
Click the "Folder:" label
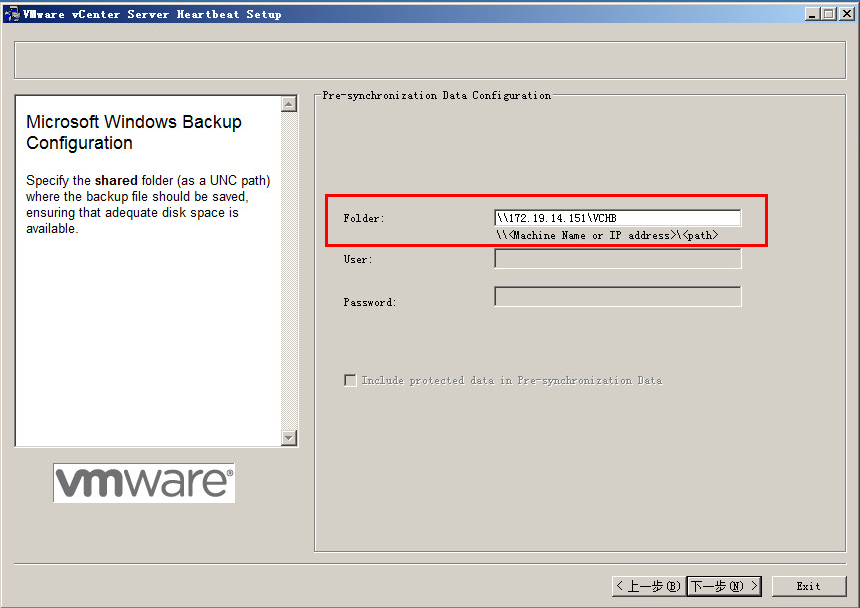[x=364, y=218]
